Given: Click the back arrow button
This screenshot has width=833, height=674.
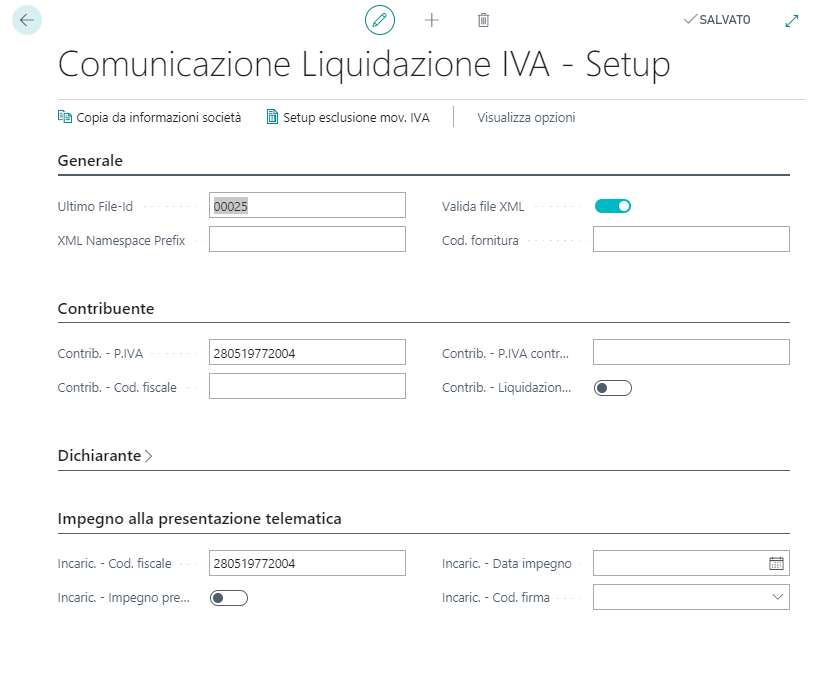Looking at the screenshot, I should click(26, 20).
